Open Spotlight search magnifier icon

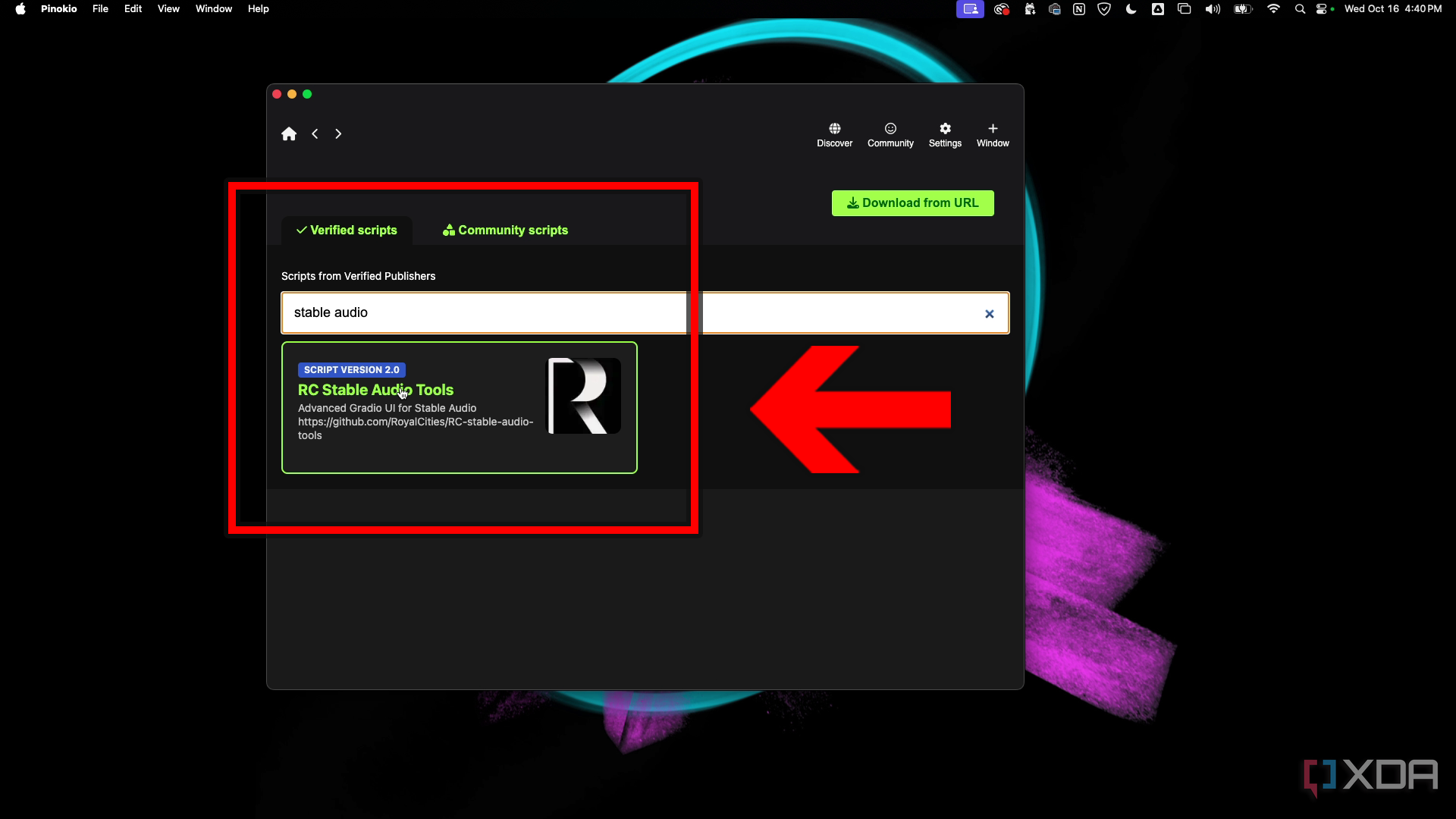[1300, 9]
